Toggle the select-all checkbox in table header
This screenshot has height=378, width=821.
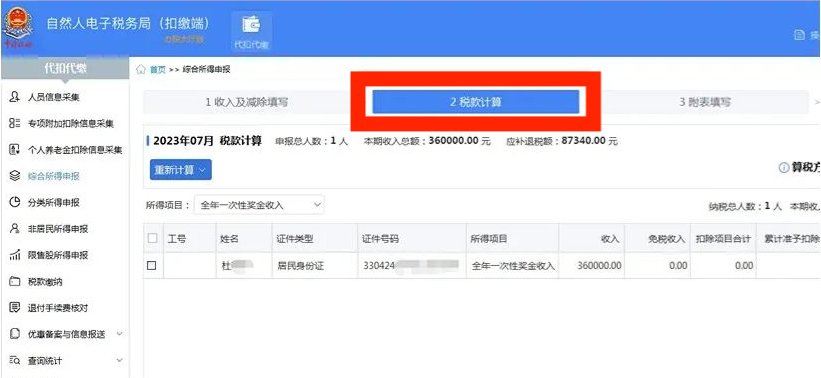[x=152, y=238]
